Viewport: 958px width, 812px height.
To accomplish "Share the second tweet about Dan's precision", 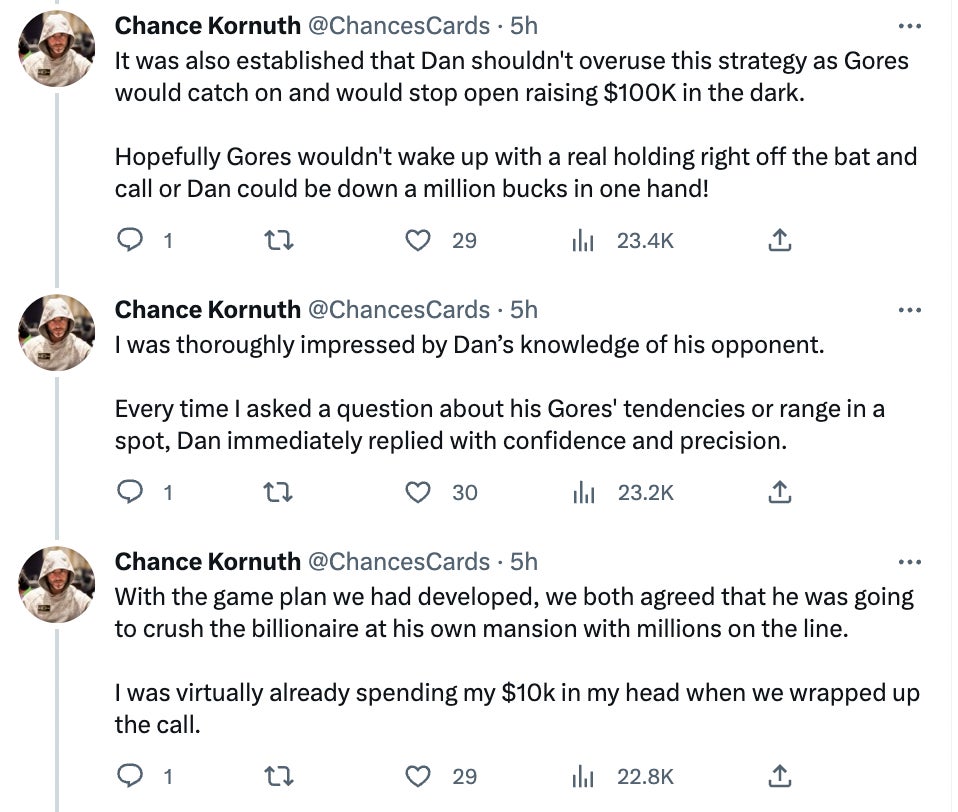I will tap(780, 492).
